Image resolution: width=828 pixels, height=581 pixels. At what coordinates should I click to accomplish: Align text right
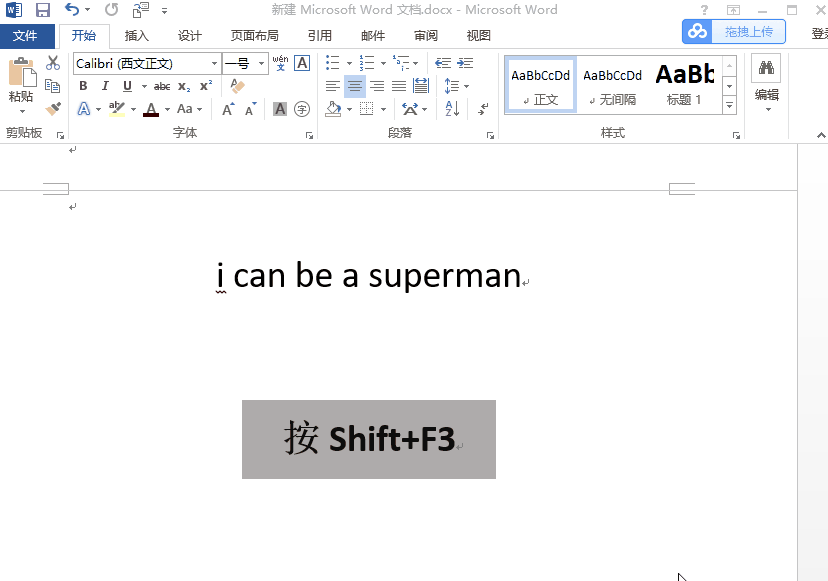point(377,86)
